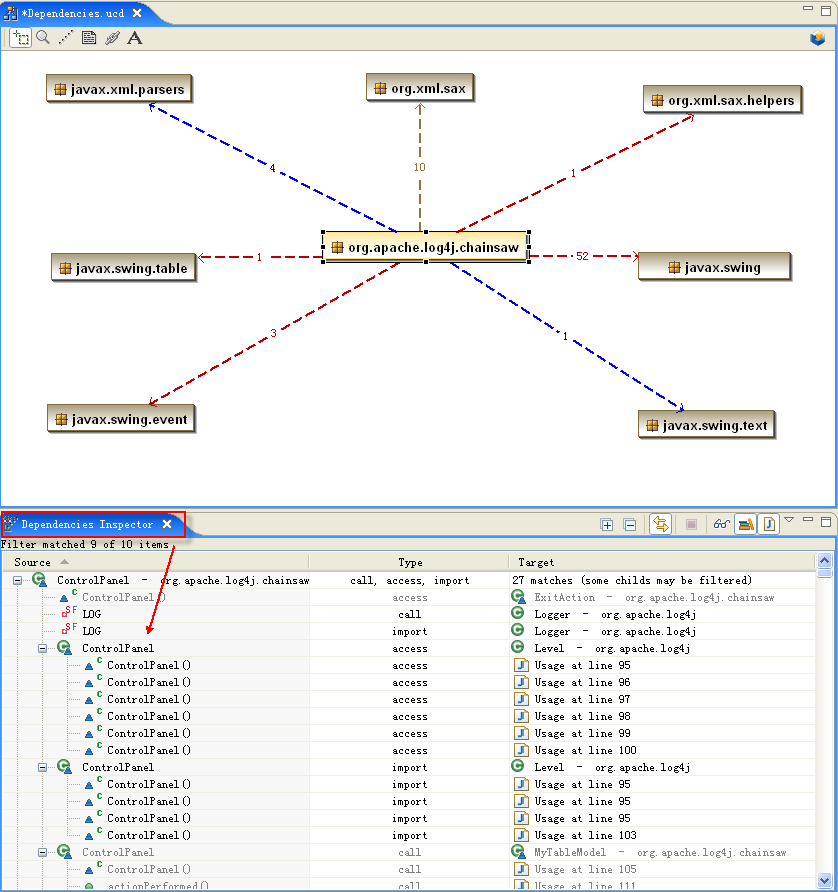This screenshot has height=892, width=838.
Task: Select the ControlPanel() row at line 97
Action: coord(408,699)
